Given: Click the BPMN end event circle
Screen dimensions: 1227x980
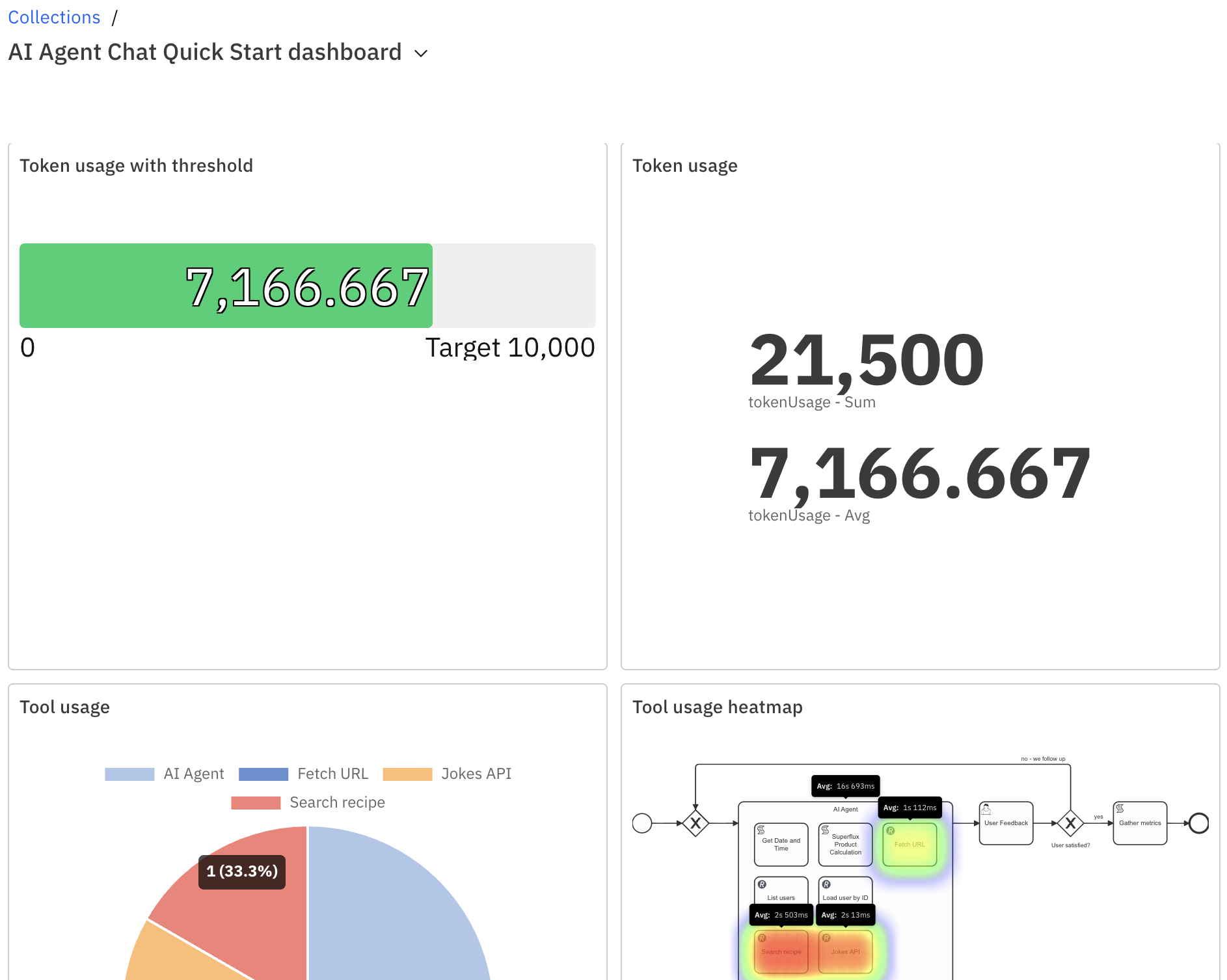Looking at the screenshot, I should pos(1198,823).
